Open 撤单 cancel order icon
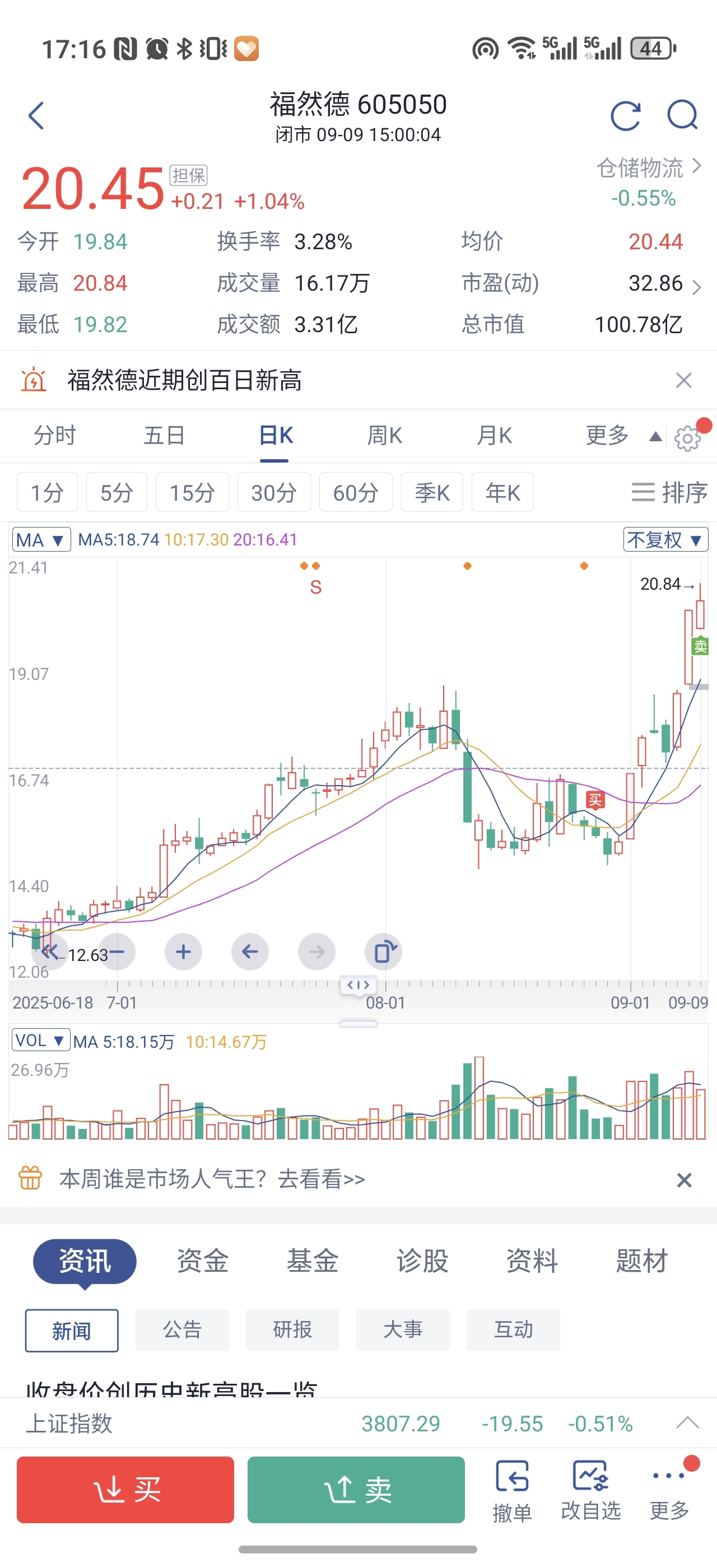 (512, 1490)
